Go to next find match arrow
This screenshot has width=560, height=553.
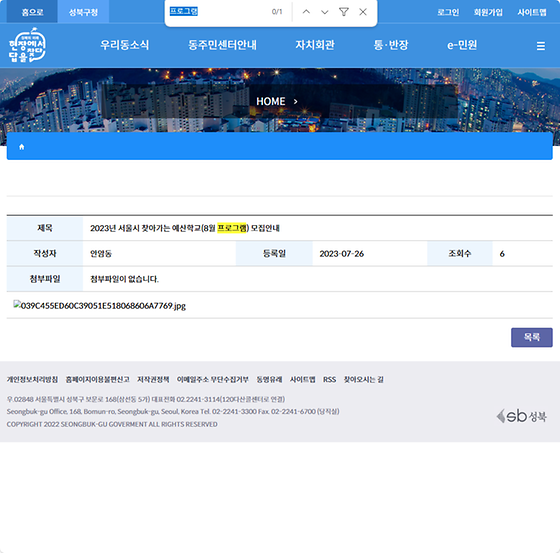point(325,12)
